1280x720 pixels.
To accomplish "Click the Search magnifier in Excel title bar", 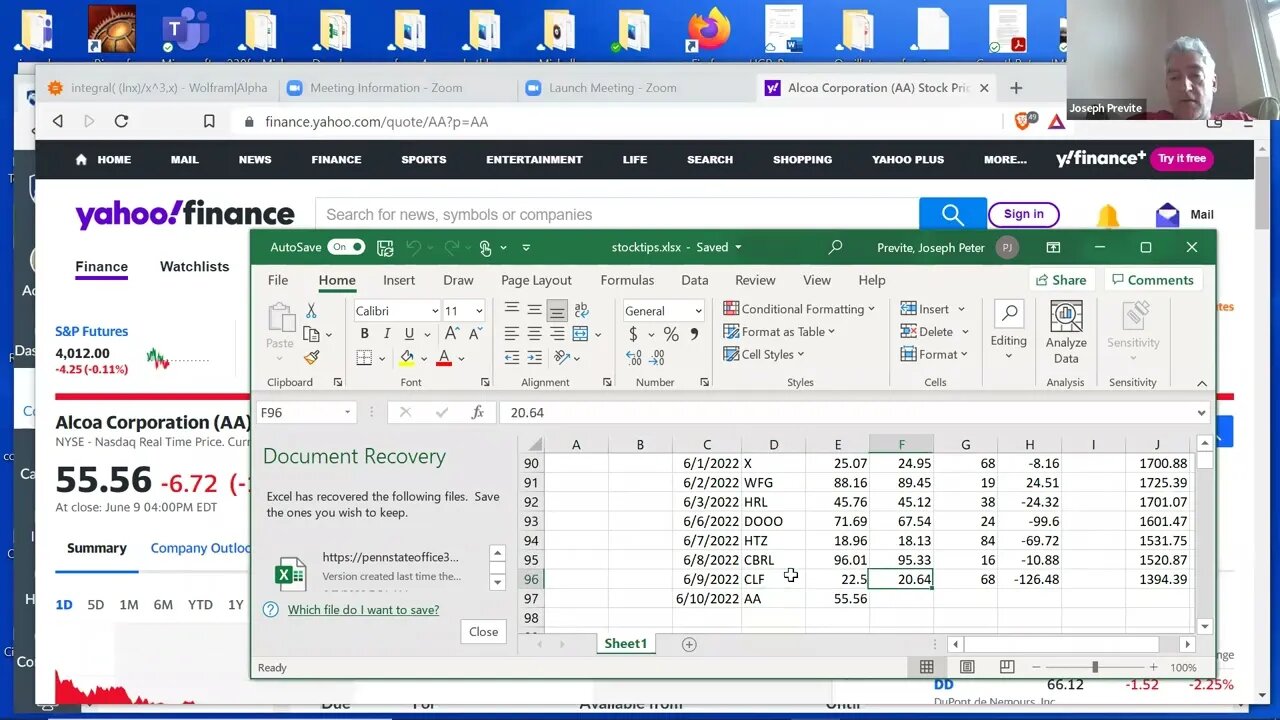I will pyautogui.click(x=835, y=247).
